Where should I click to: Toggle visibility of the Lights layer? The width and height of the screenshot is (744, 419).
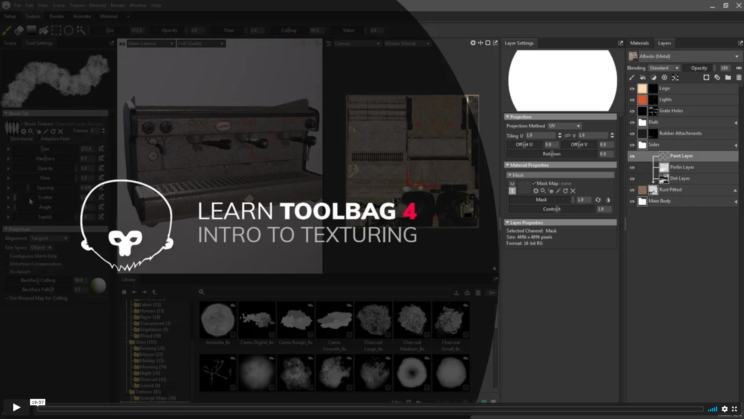632,100
